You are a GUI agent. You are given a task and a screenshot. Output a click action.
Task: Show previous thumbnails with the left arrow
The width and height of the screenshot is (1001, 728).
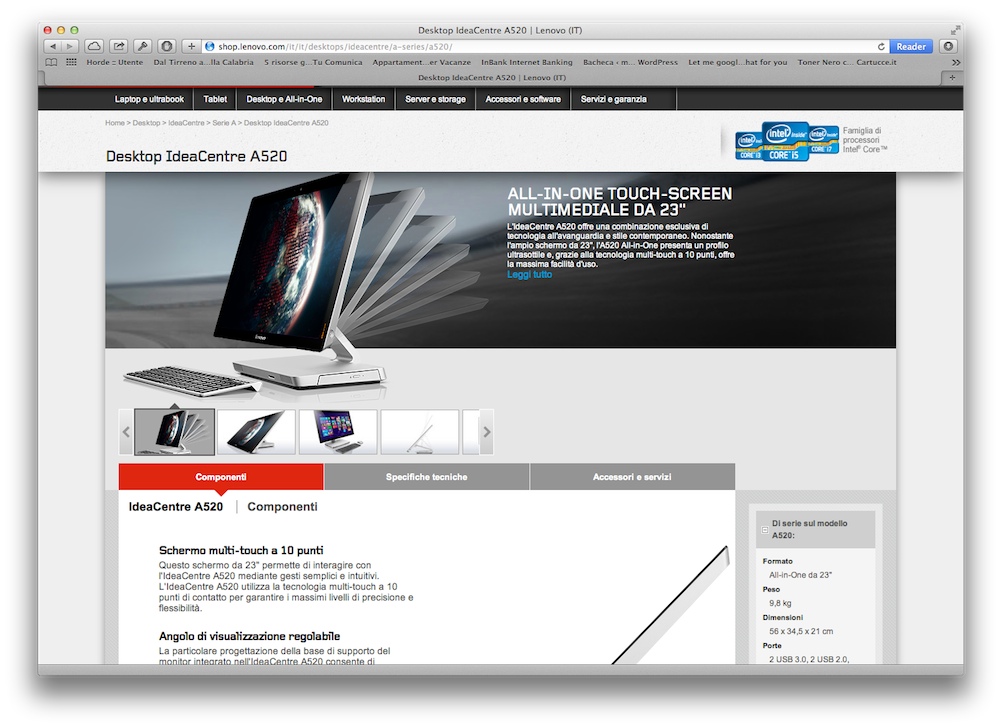pyautogui.click(x=126, y=432)
